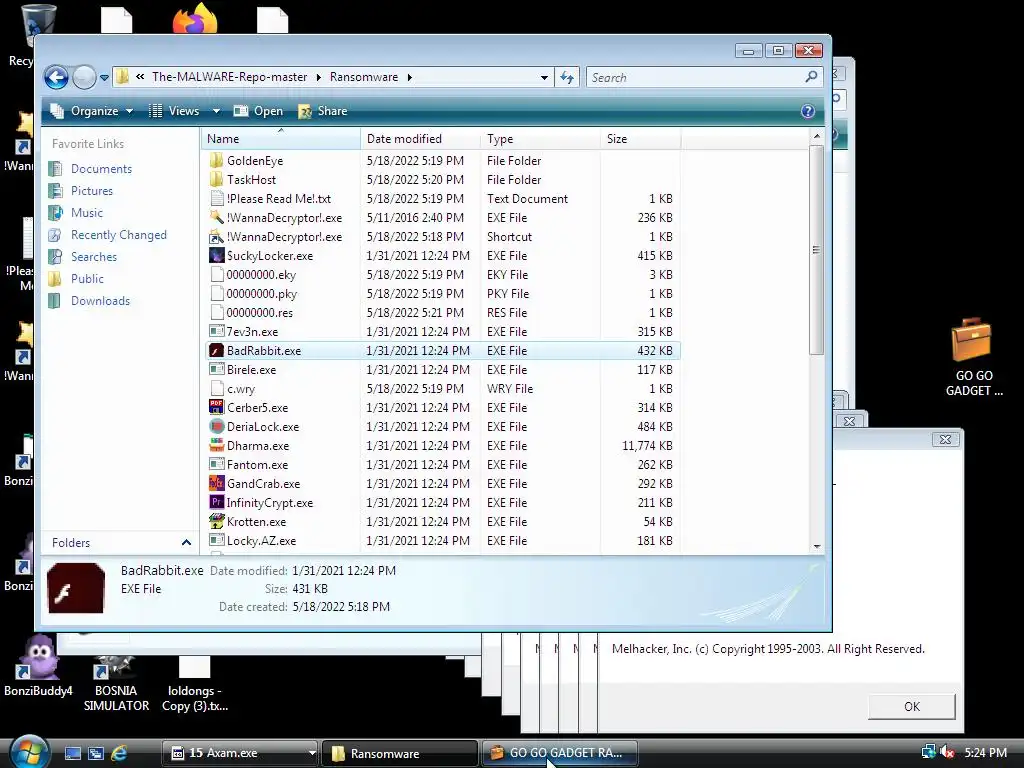Open the BOSNIA SIMULATOR desktop shortcut
Image resolution: width=1024 pixels, height=768 pixels.
point(116,682)
